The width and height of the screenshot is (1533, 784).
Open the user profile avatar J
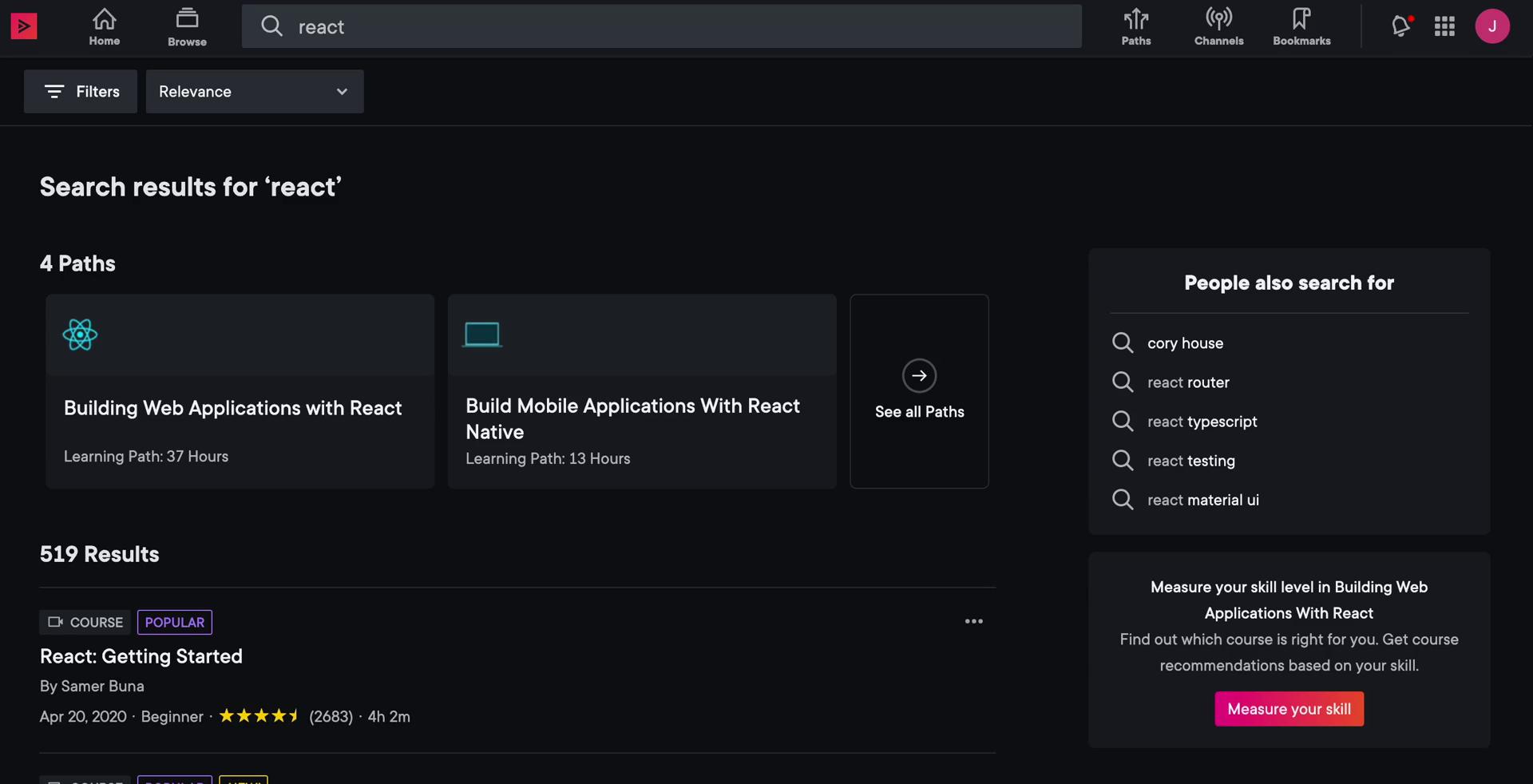[x=1492, y=26]
